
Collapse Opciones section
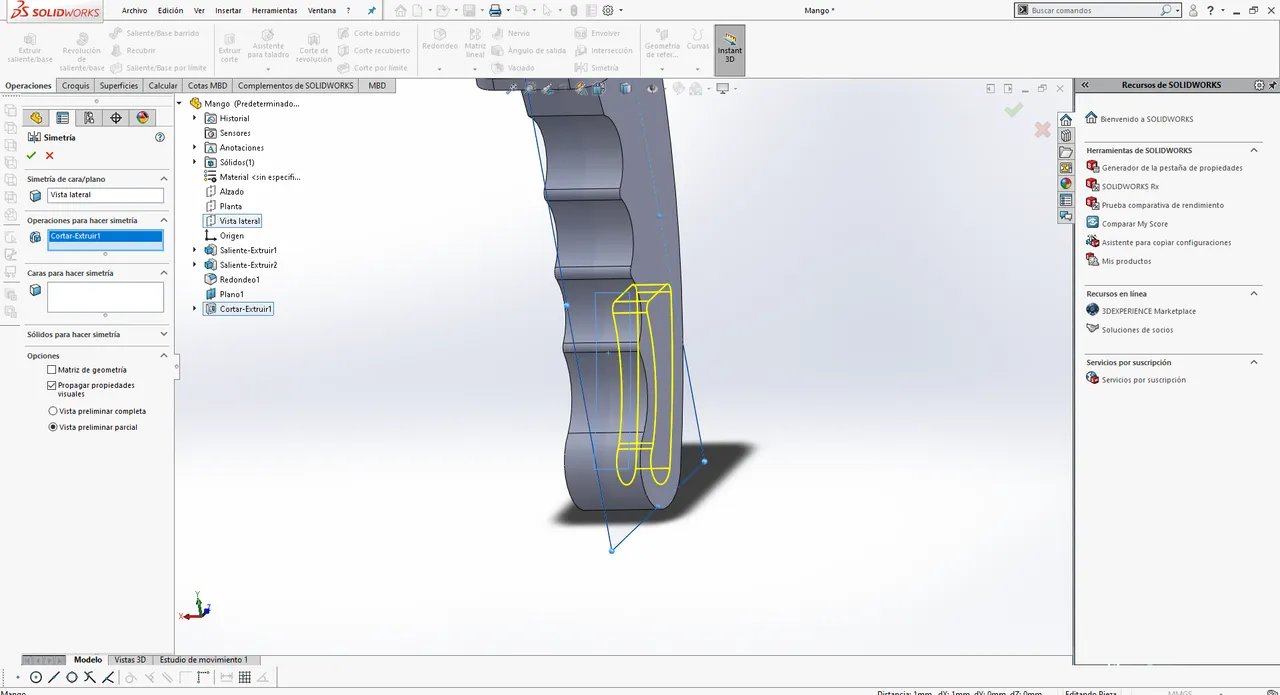(164, 356)
